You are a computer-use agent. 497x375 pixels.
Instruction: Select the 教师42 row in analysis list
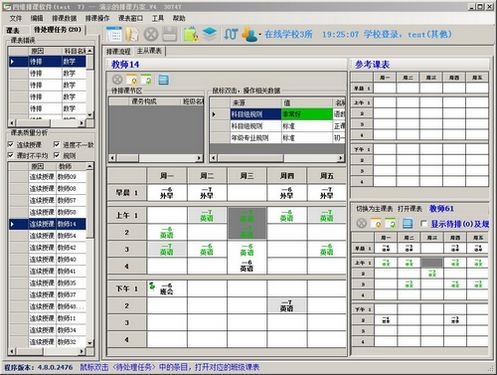(47, 247)
